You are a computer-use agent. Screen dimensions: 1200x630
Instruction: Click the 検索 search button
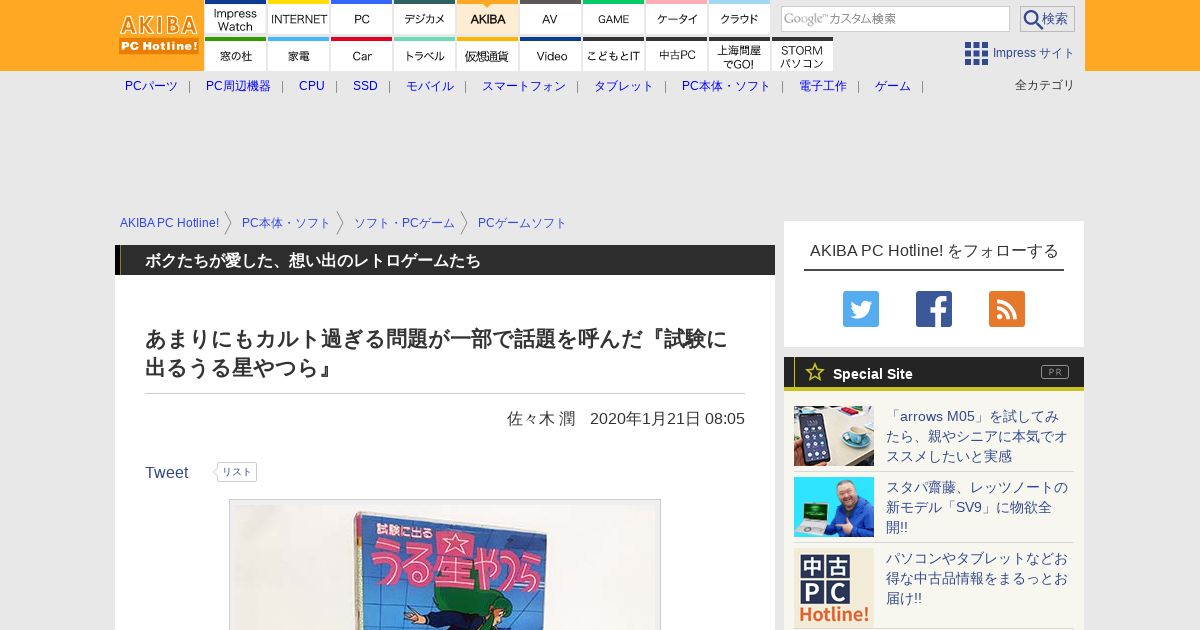point(1047,19)
